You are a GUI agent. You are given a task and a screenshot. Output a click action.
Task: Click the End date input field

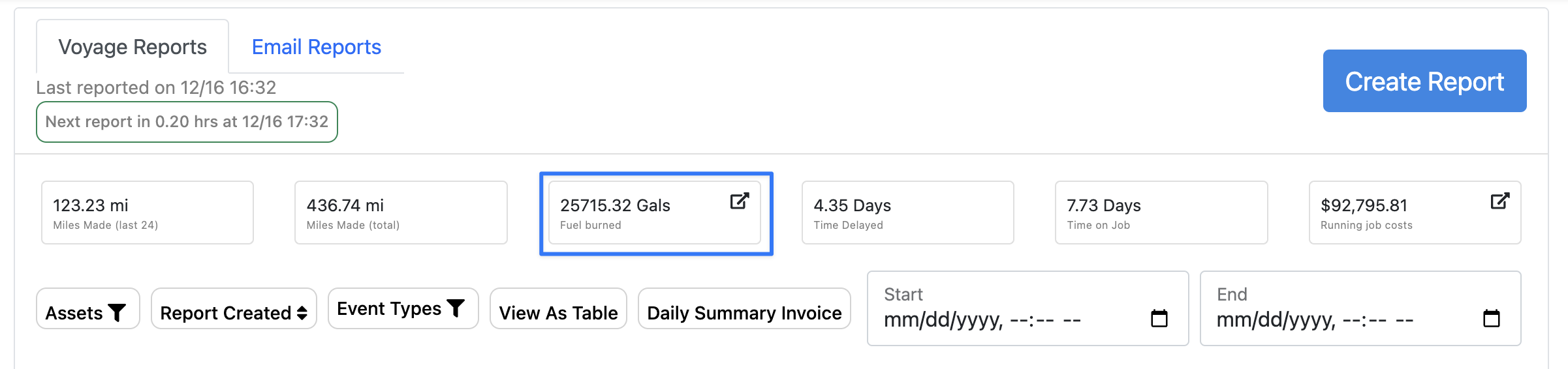coord(1315,319)
